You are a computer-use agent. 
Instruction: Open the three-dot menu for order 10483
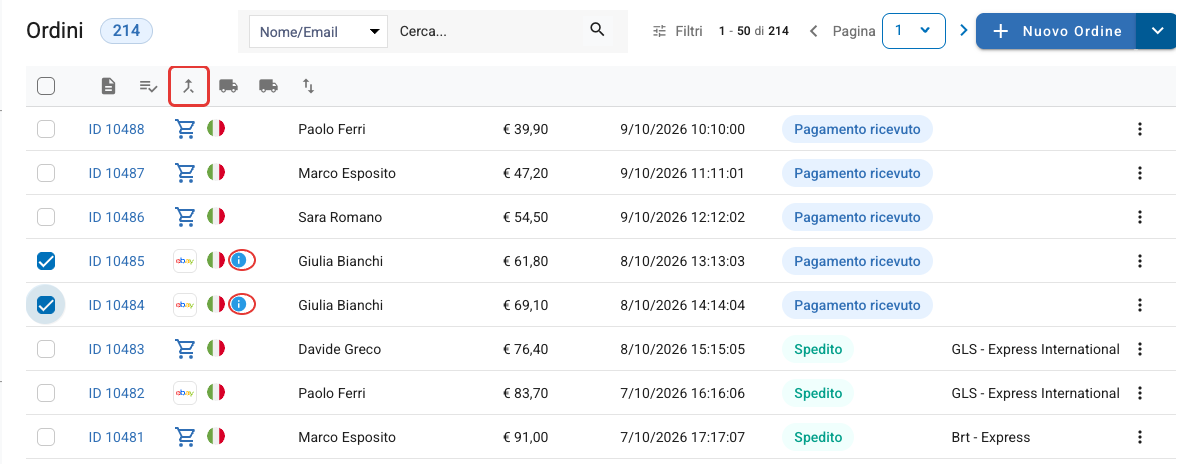(1140, 349)
